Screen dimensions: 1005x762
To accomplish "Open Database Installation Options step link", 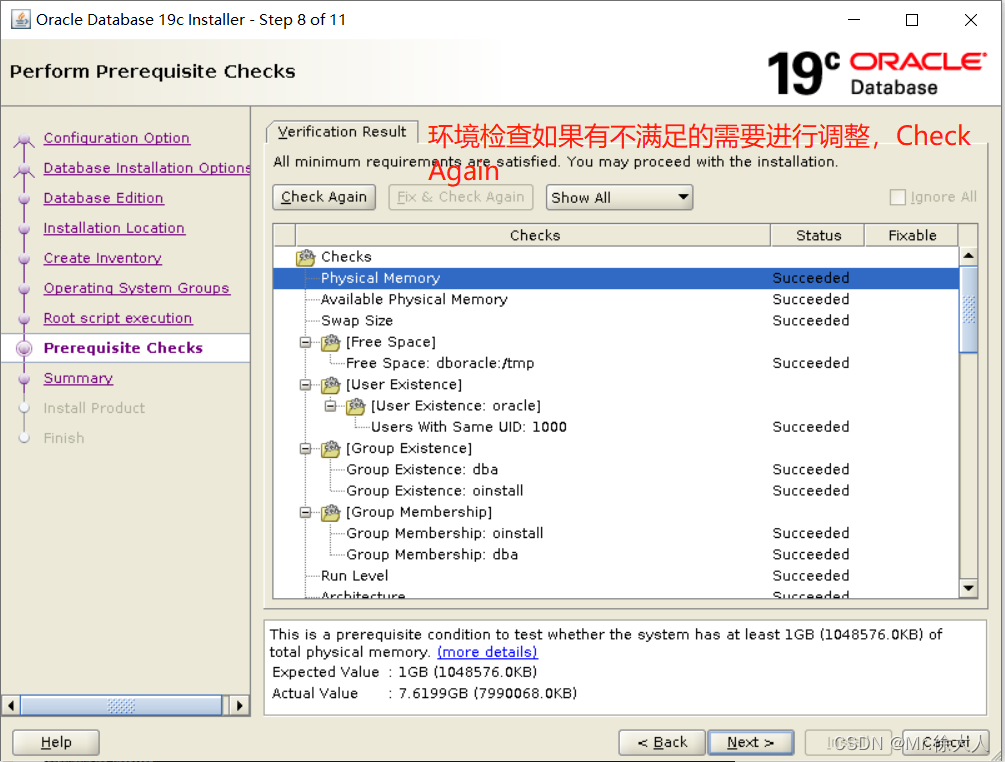I will [x=147, y=168].
